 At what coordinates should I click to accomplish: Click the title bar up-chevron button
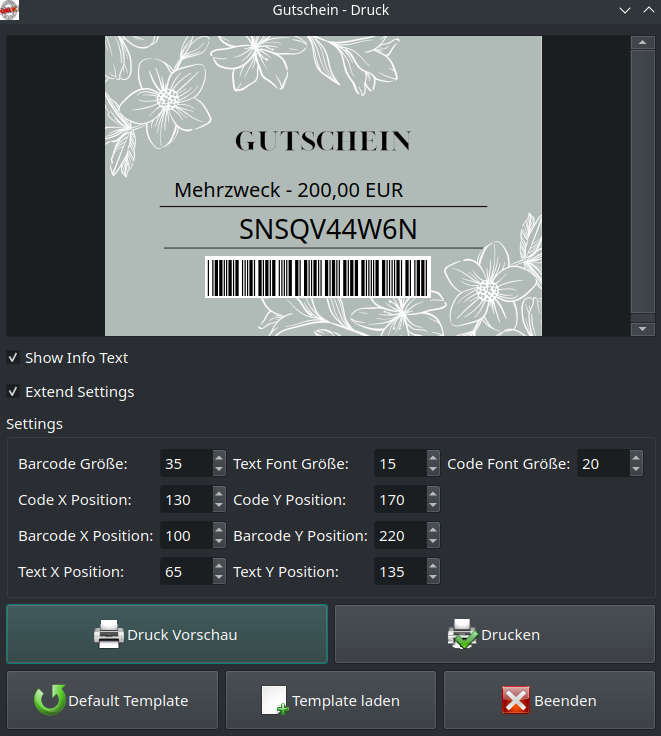pos(649,10)
